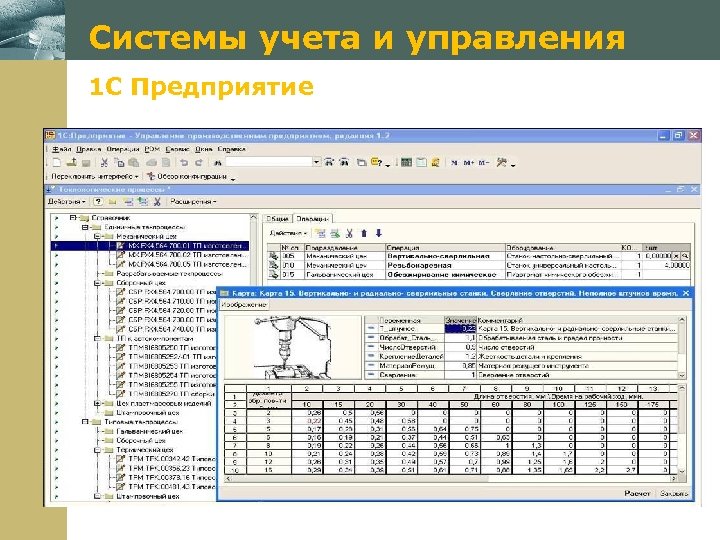Click the add-row icon in Операции tab toolbar
720x540 pixels.
click(x=320, y=233)
